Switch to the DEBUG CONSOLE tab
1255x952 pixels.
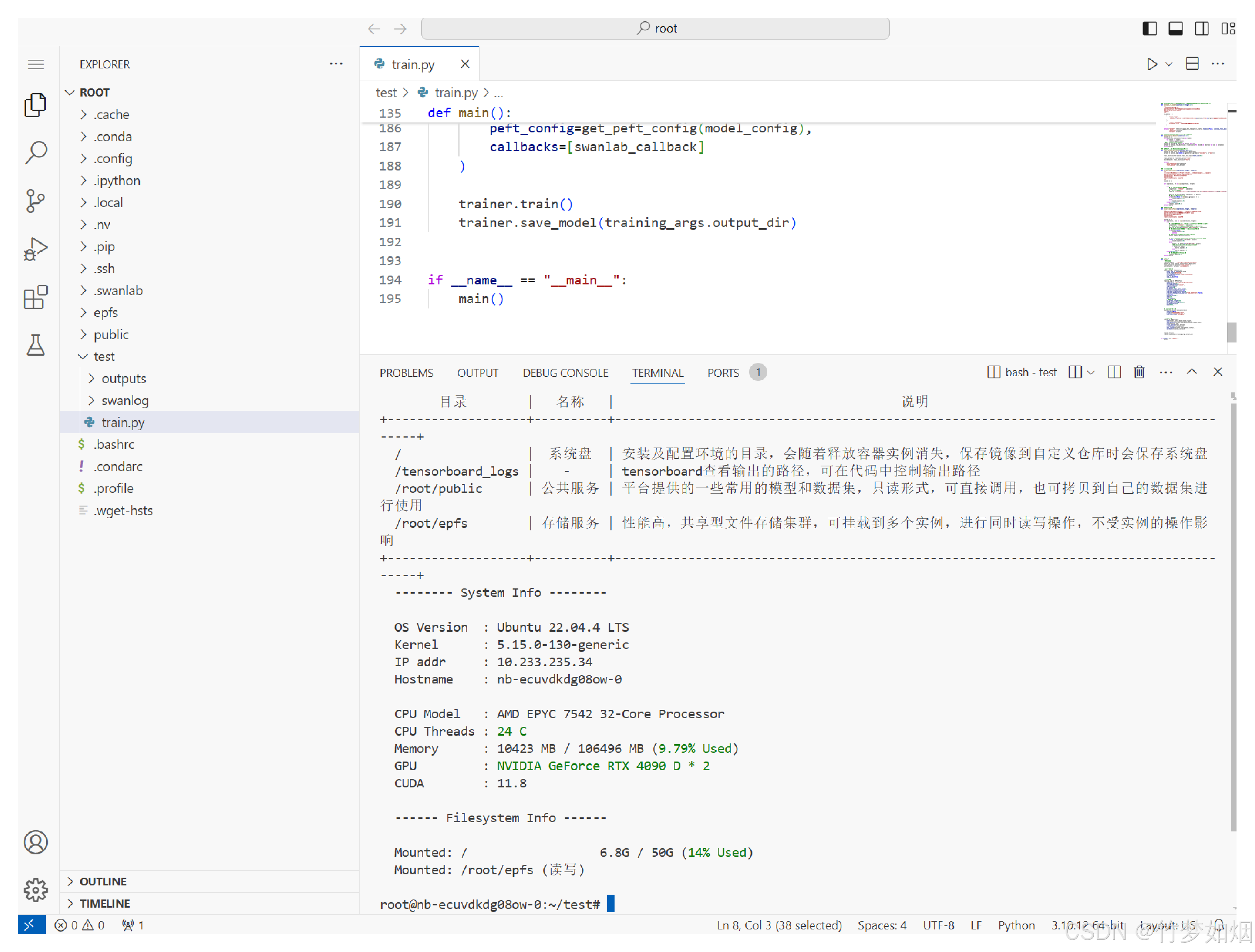565,372
